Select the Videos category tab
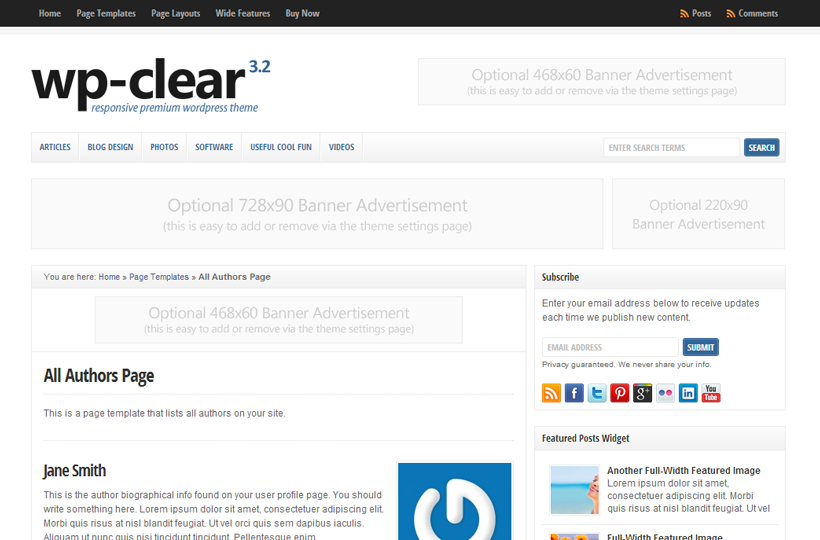The height and width of the screenshot is (540, 820). tap(341, 147)
